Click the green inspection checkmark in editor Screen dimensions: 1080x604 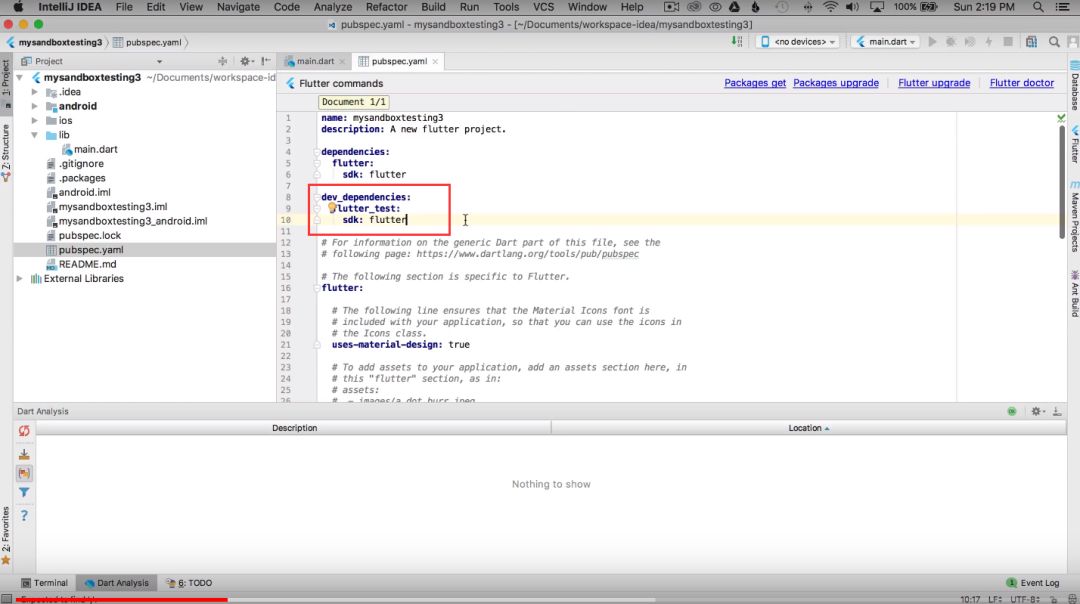tap(1061, 118)
